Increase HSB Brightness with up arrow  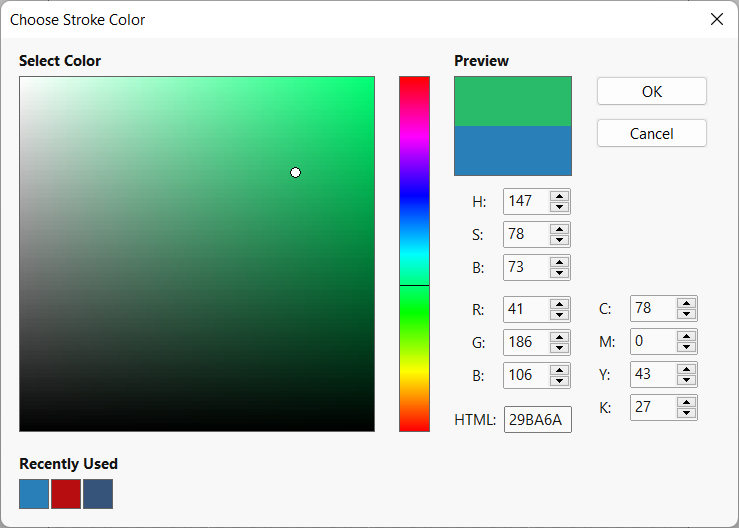pyautogui.click(x=560, y=262)
